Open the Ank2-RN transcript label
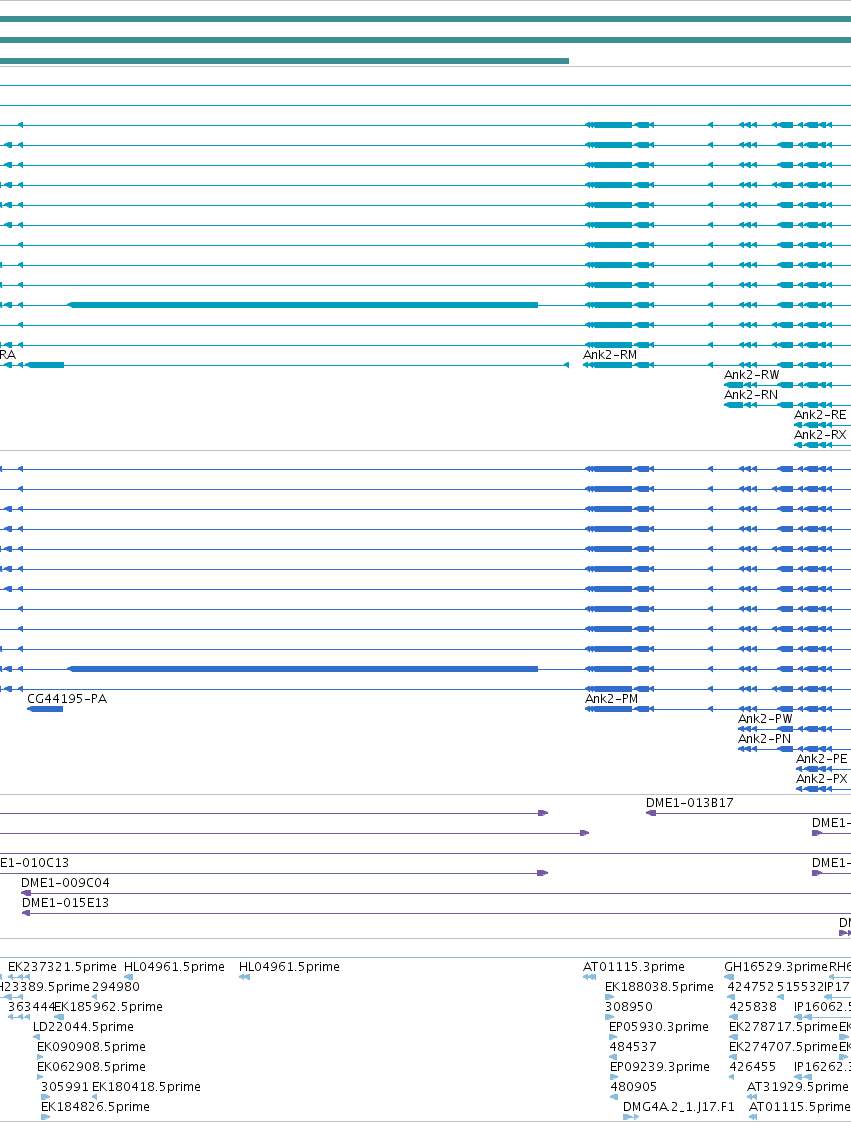 coord(751,395)
